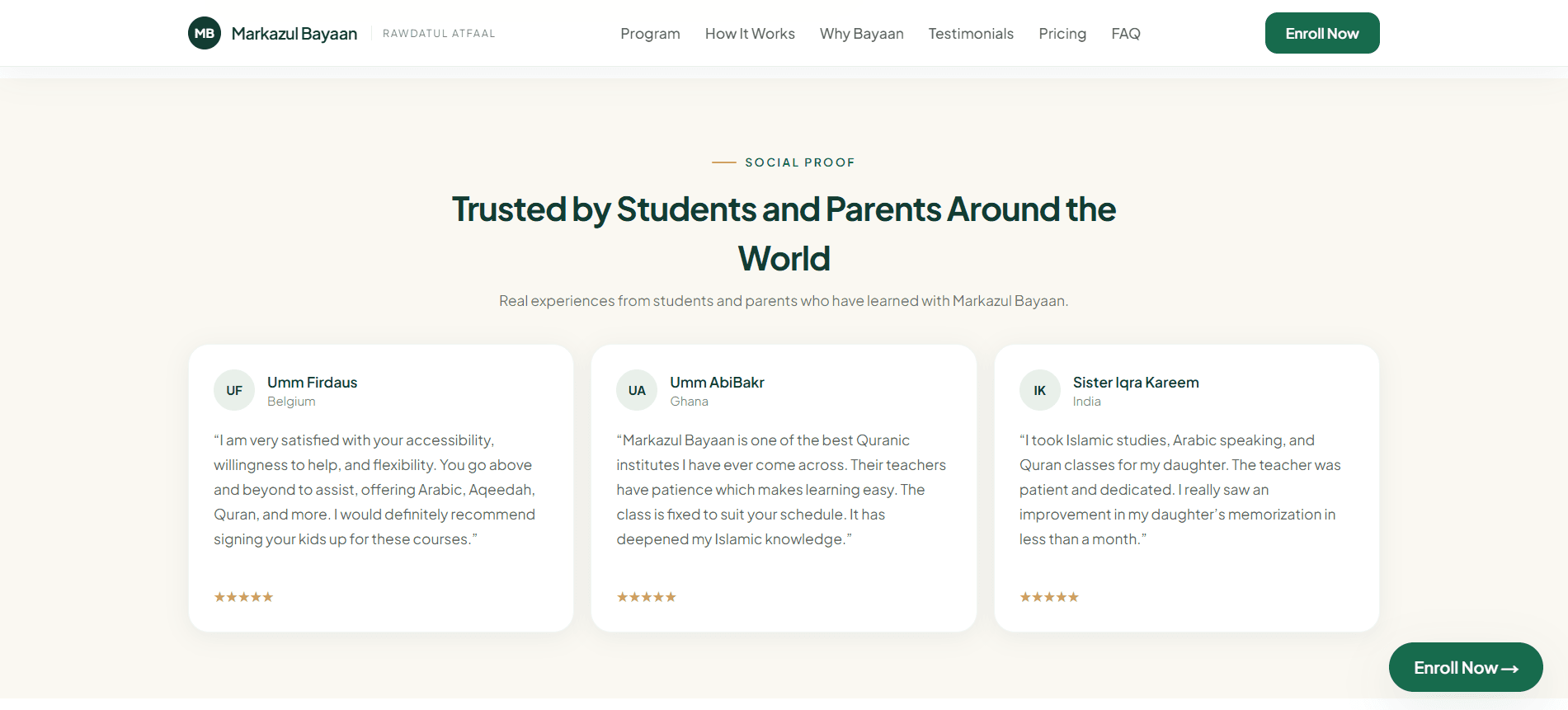Jump to Testimonials in the navbar

coord(971,34)
